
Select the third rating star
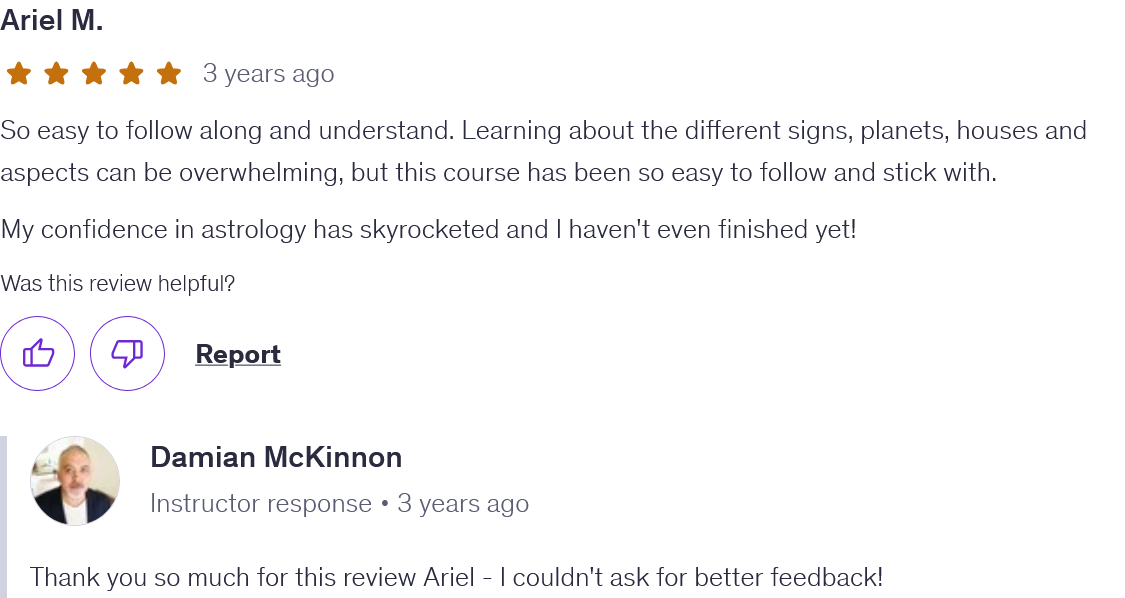point(93,73)
